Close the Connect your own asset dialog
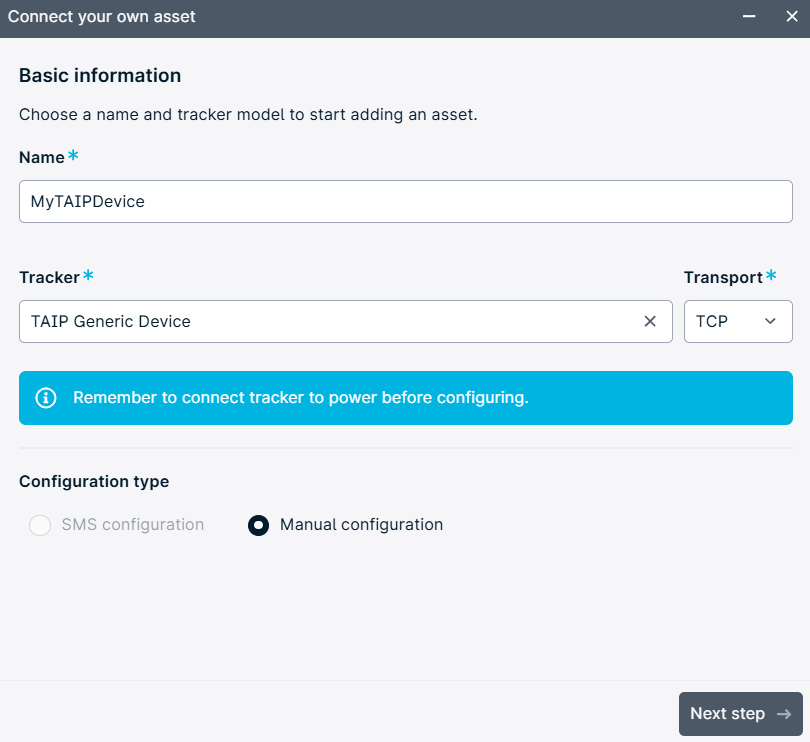This screenshot has height=742, width=810. point(792,17)
